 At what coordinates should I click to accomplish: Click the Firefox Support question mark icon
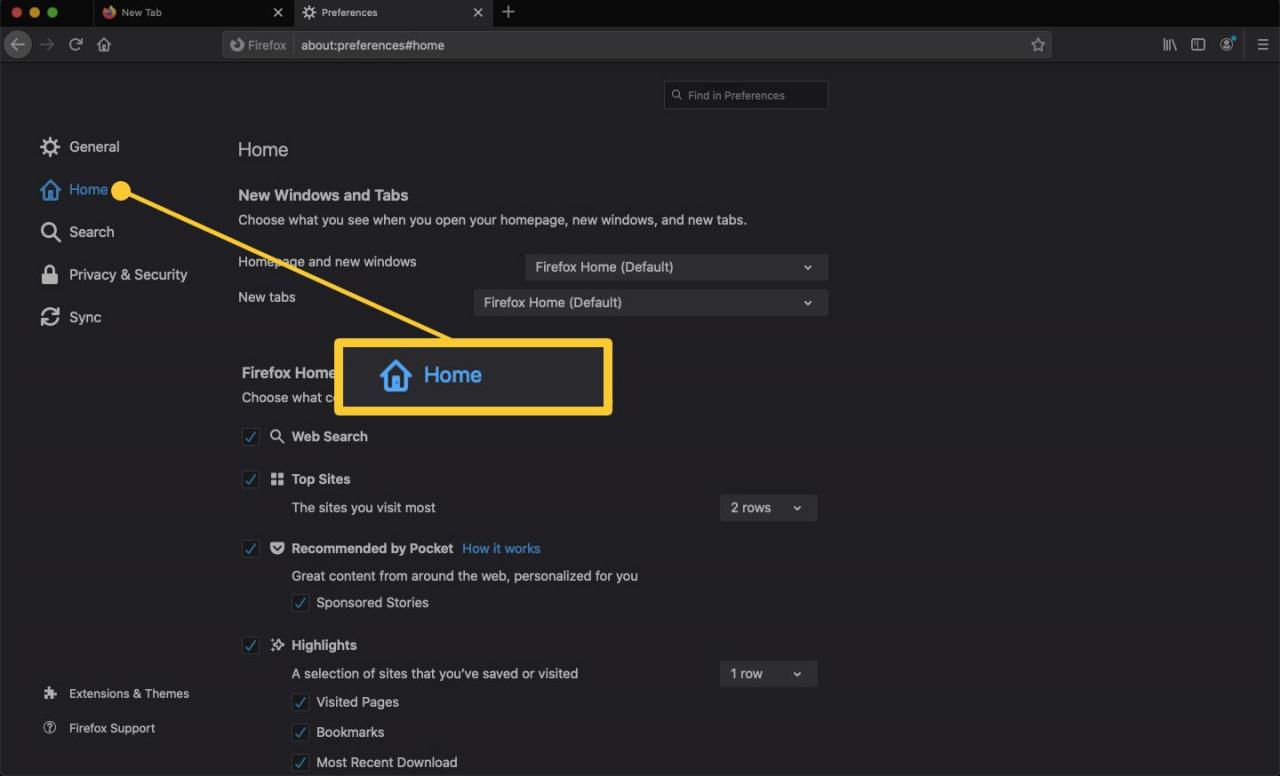point(50,728)
